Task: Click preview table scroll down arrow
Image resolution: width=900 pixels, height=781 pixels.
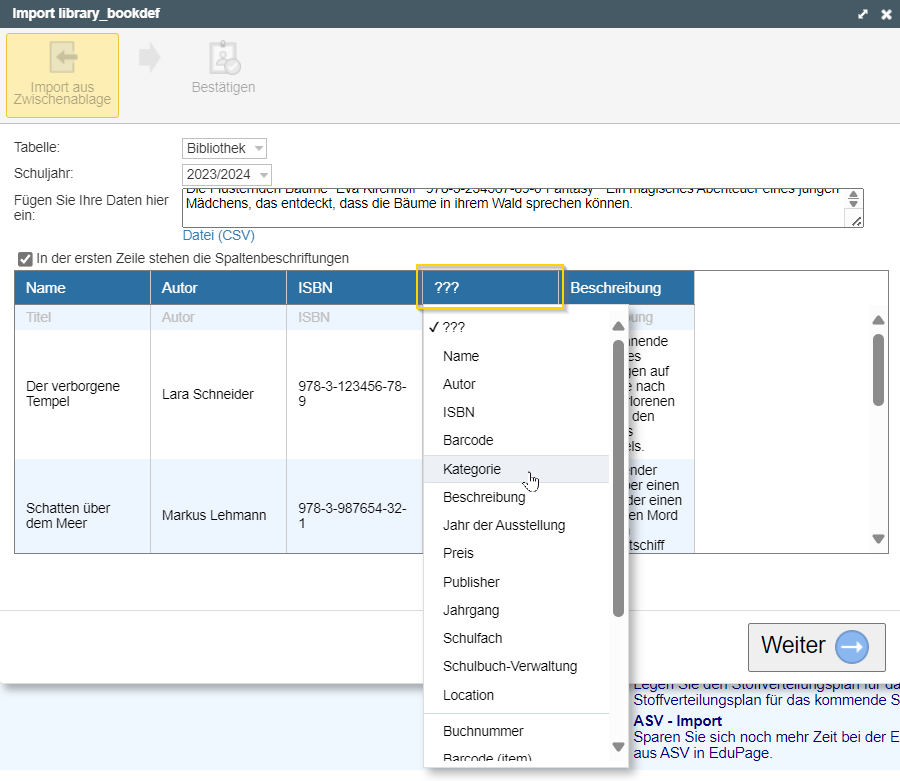Action: (x=878, y=539)
